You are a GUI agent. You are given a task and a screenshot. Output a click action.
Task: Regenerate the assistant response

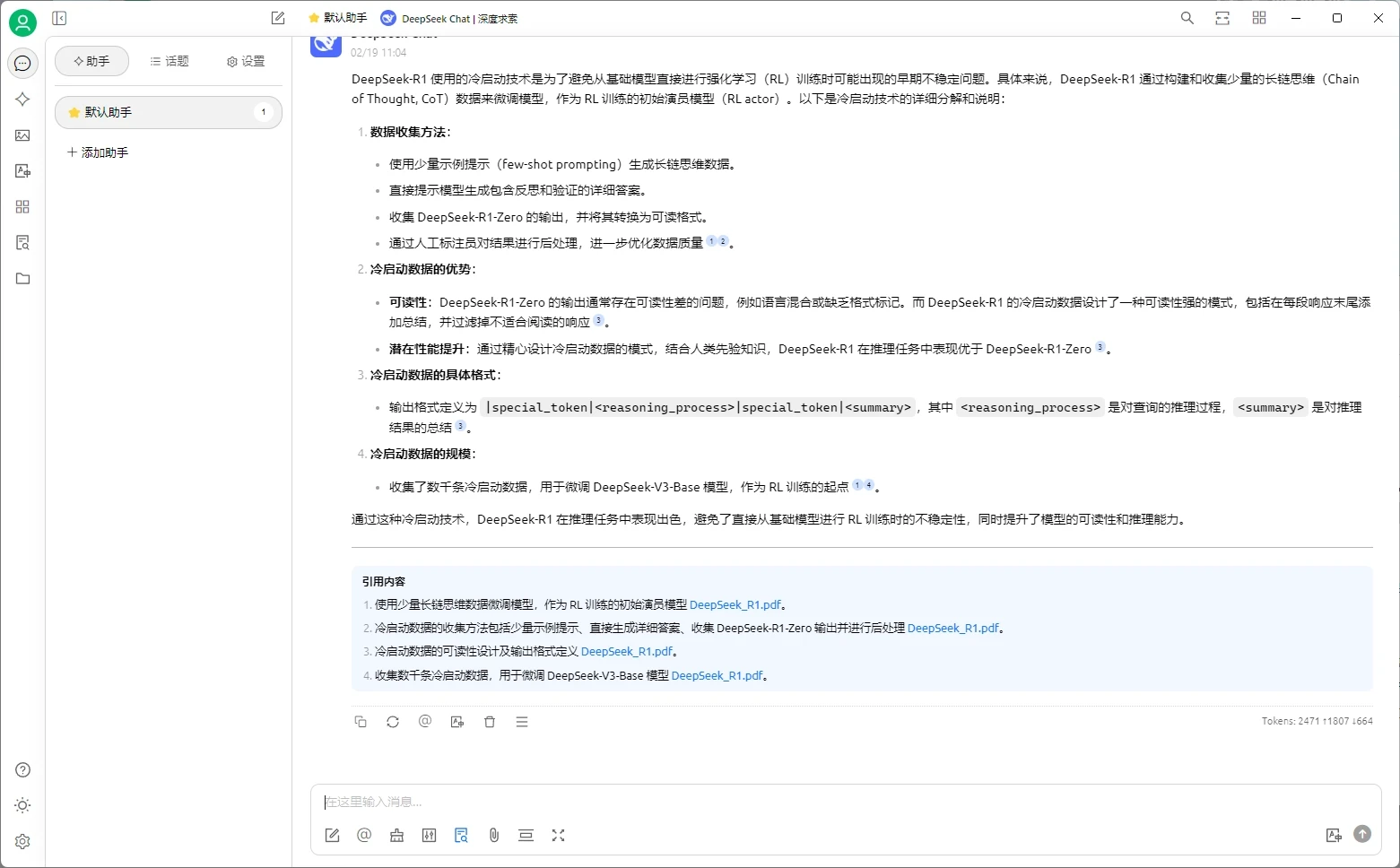click(393, 722)
